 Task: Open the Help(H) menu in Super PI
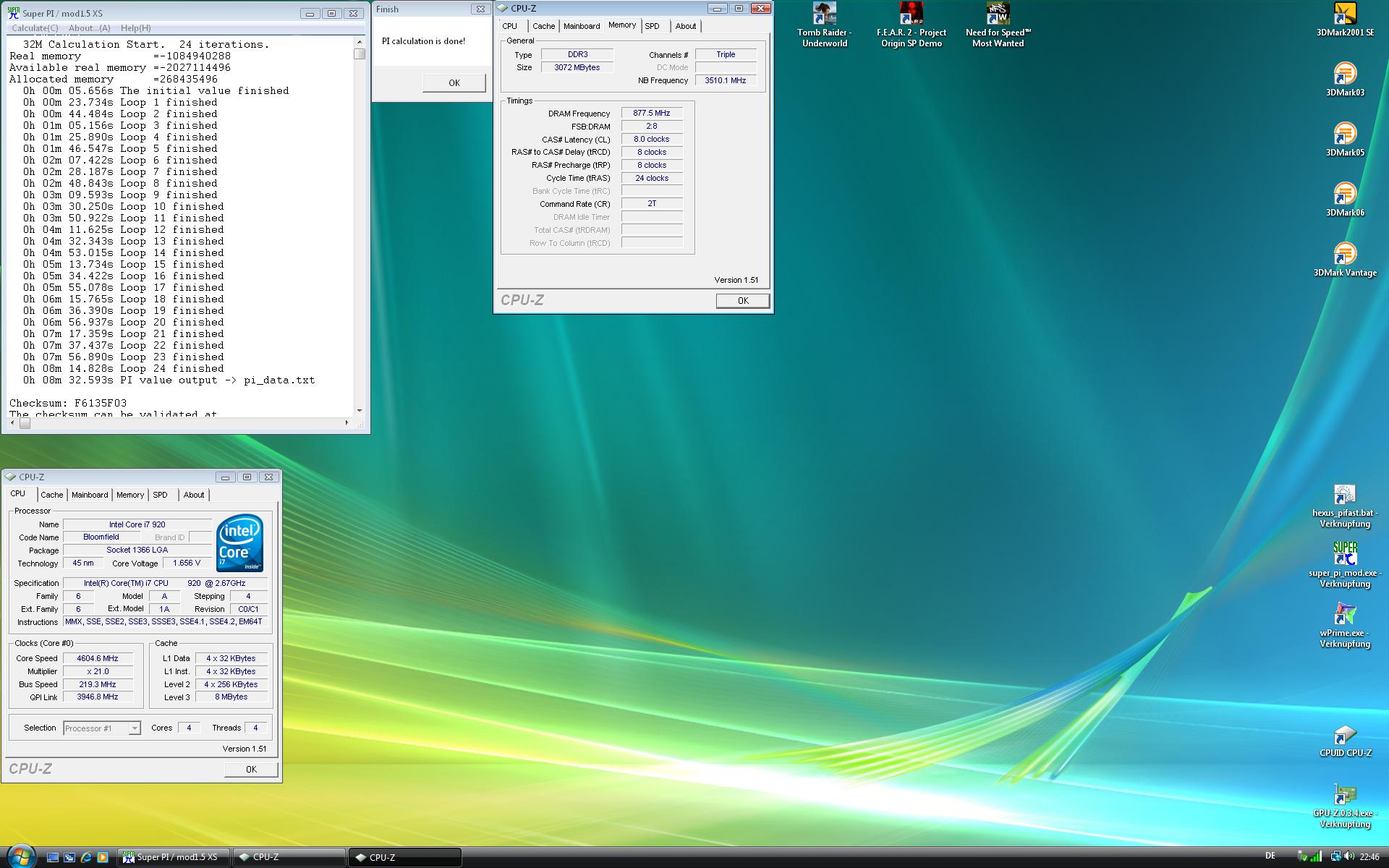[x=136, y=28]
